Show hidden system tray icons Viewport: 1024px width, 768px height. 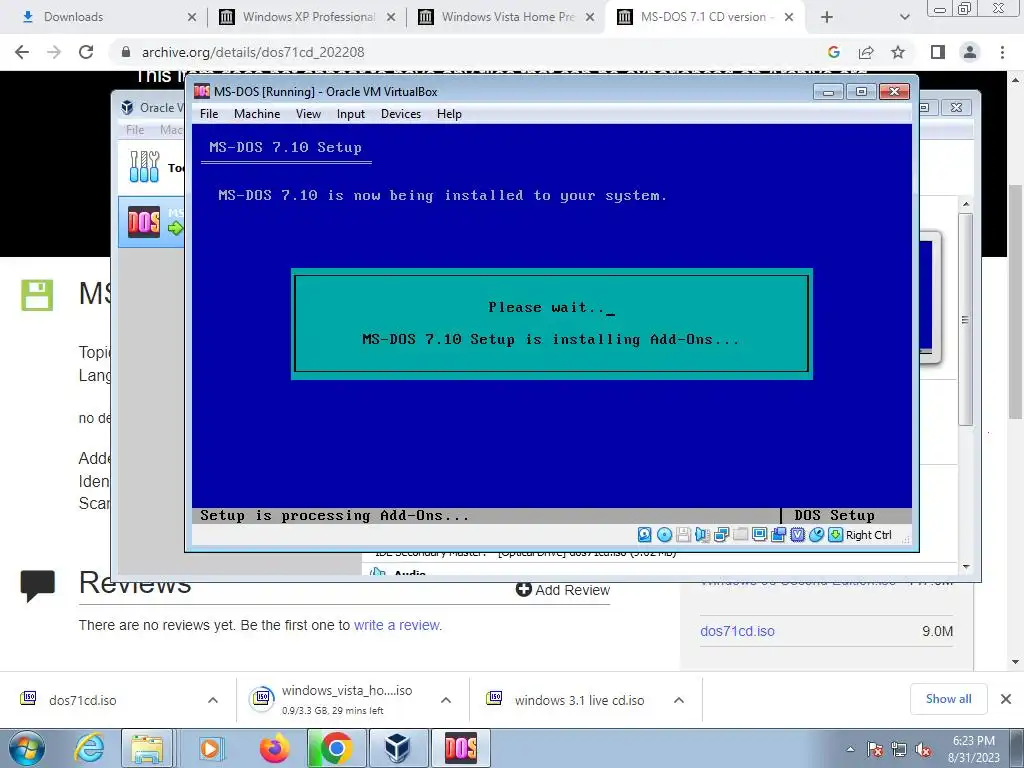(850, 750)
